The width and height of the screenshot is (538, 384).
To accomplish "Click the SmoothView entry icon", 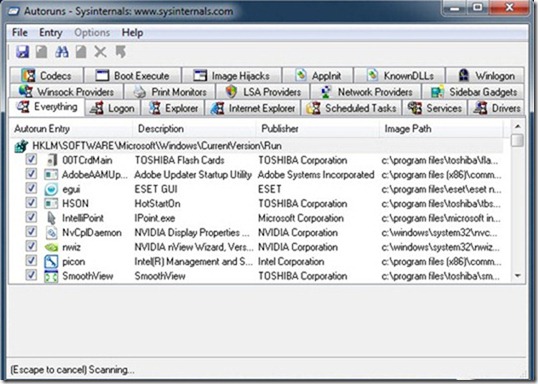I will [x=51, y=276].
